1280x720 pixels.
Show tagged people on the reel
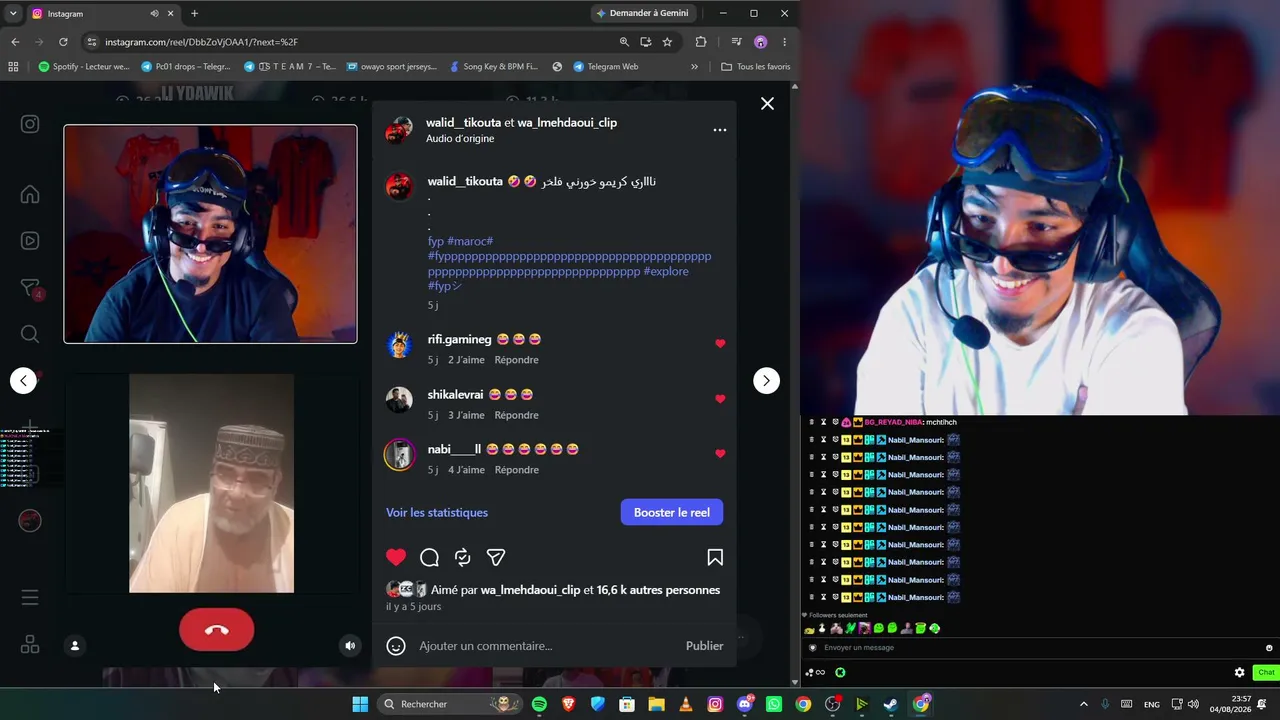click(74, 646)
